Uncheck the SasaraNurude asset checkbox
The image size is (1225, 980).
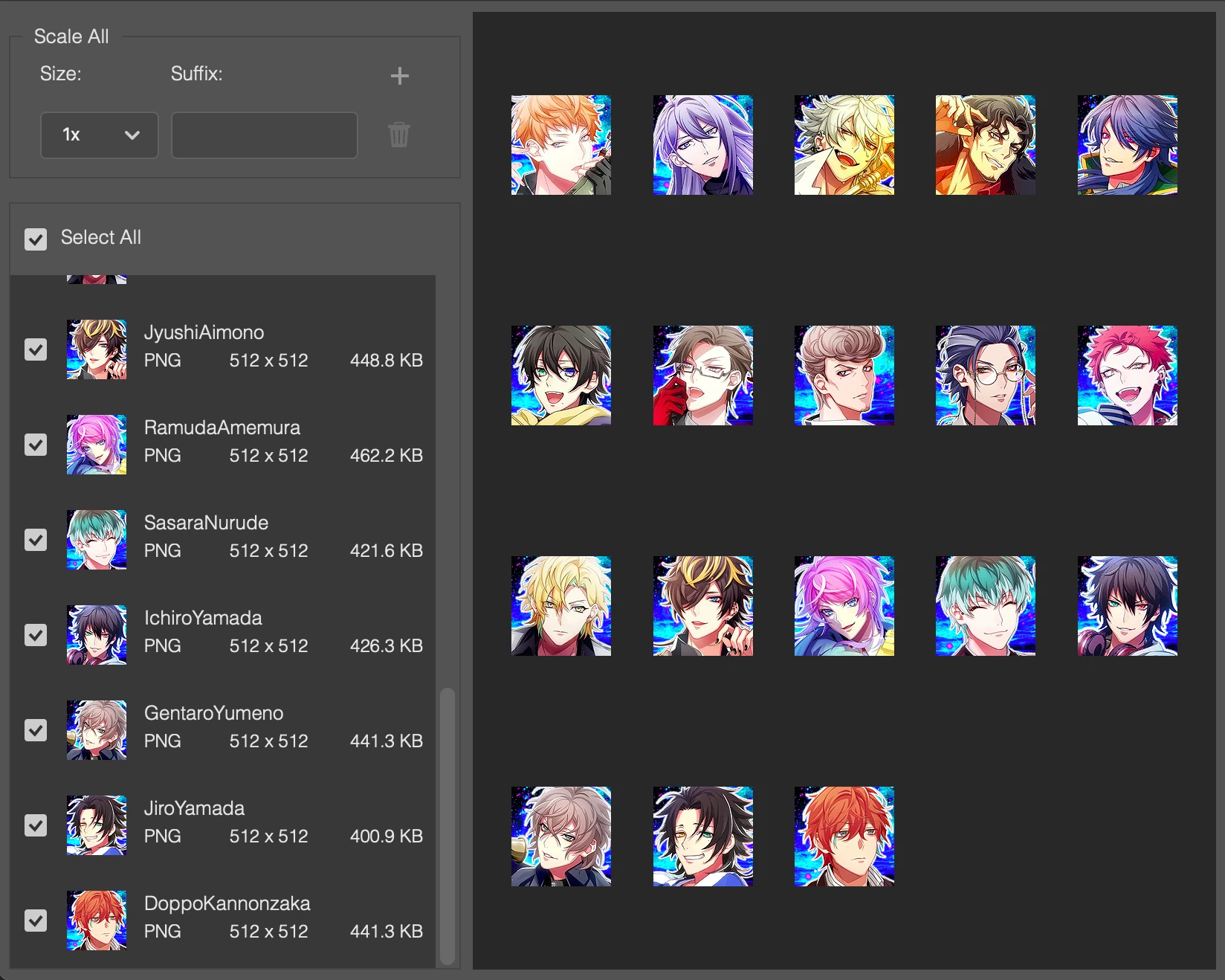36,540
